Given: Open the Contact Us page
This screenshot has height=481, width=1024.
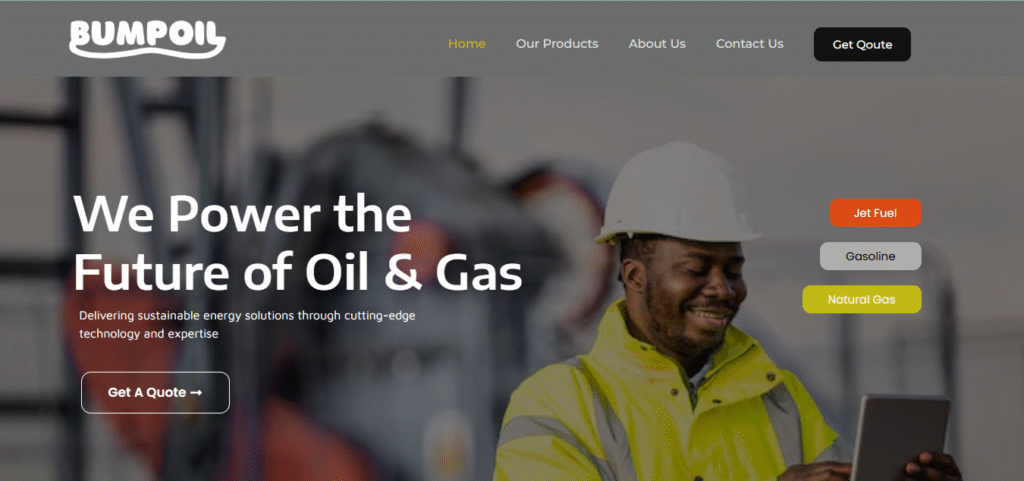Looking at the screenshot, I should (750, 44).
